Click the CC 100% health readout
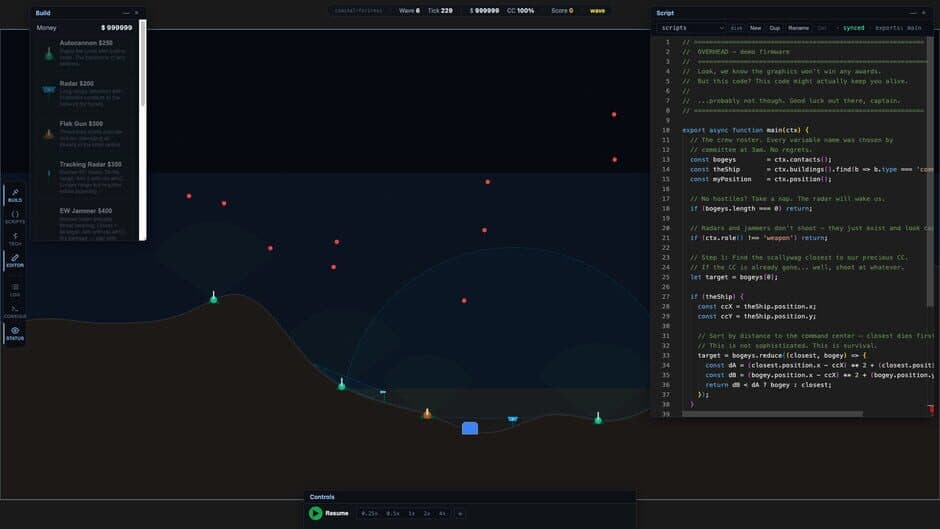Viewport: 940px width, 529px height. pyautogui.click(x=520, y=11)
